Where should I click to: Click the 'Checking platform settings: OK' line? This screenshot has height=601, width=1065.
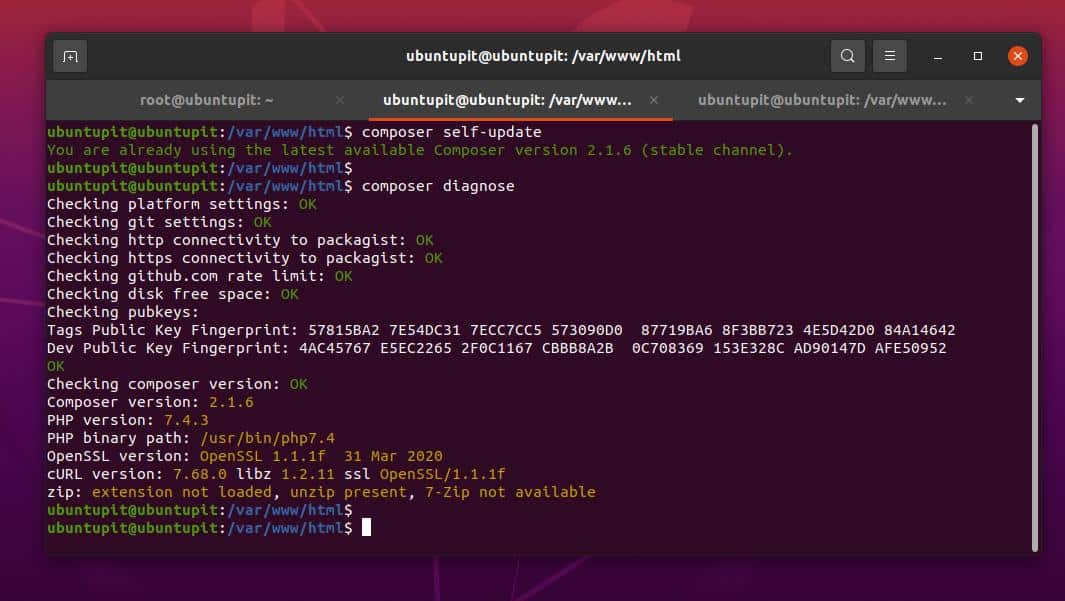tap(182, 204)
